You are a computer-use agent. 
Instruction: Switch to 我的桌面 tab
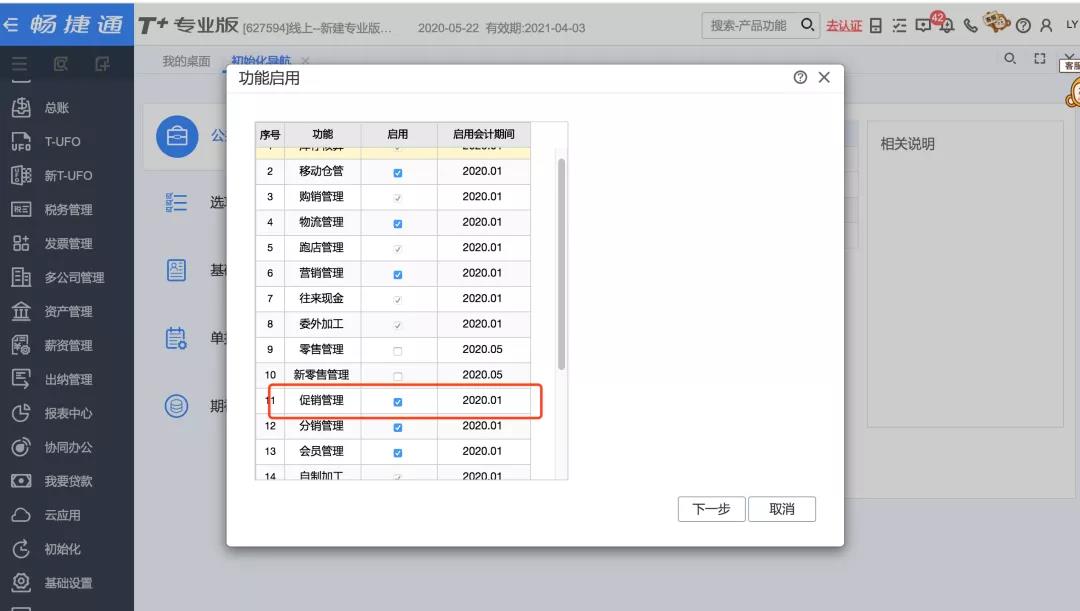coord(186,62)
